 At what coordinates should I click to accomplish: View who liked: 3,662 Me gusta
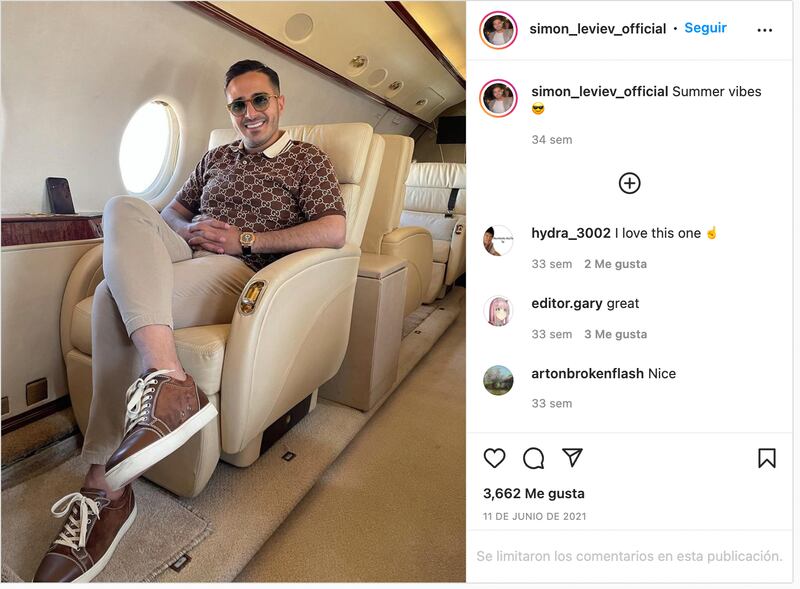[534, 494]
